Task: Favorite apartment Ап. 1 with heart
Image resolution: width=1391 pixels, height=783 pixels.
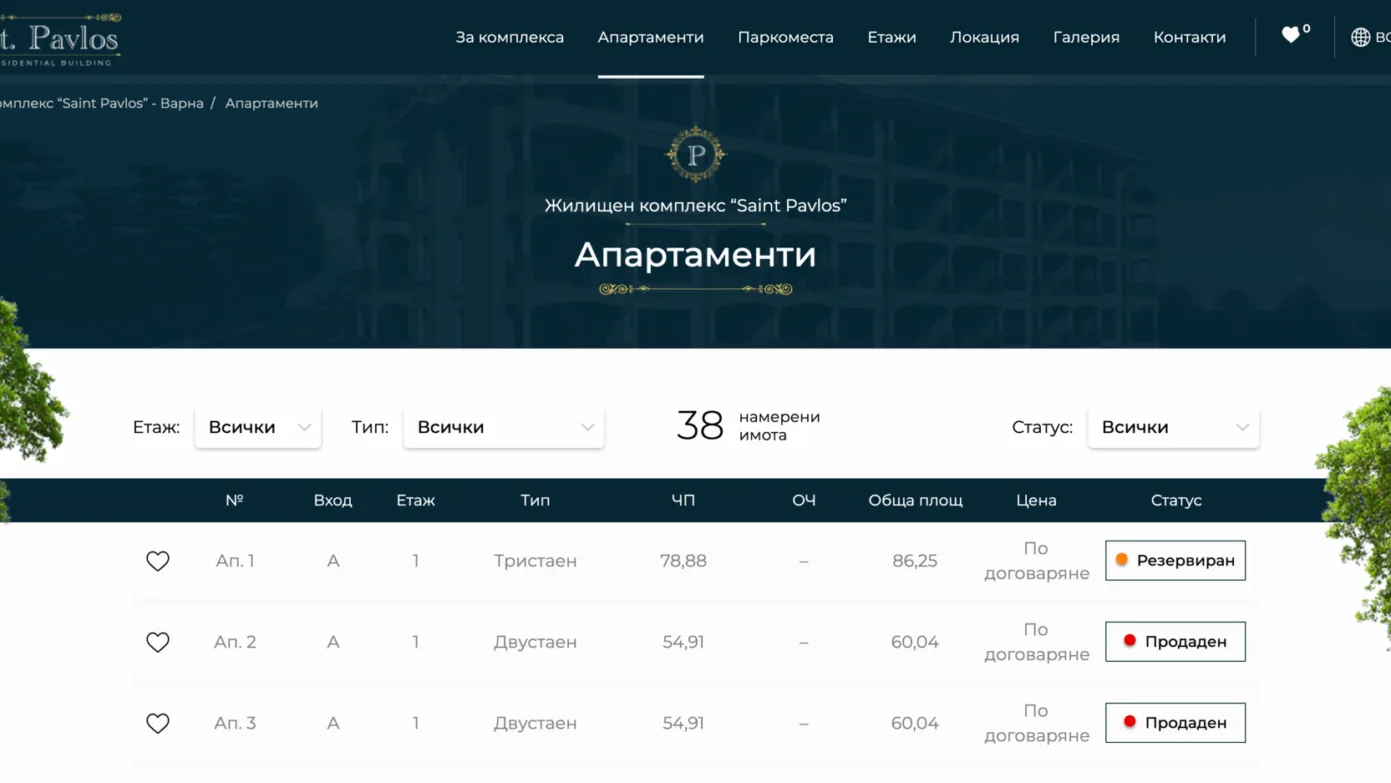Action: click(158, 561)
